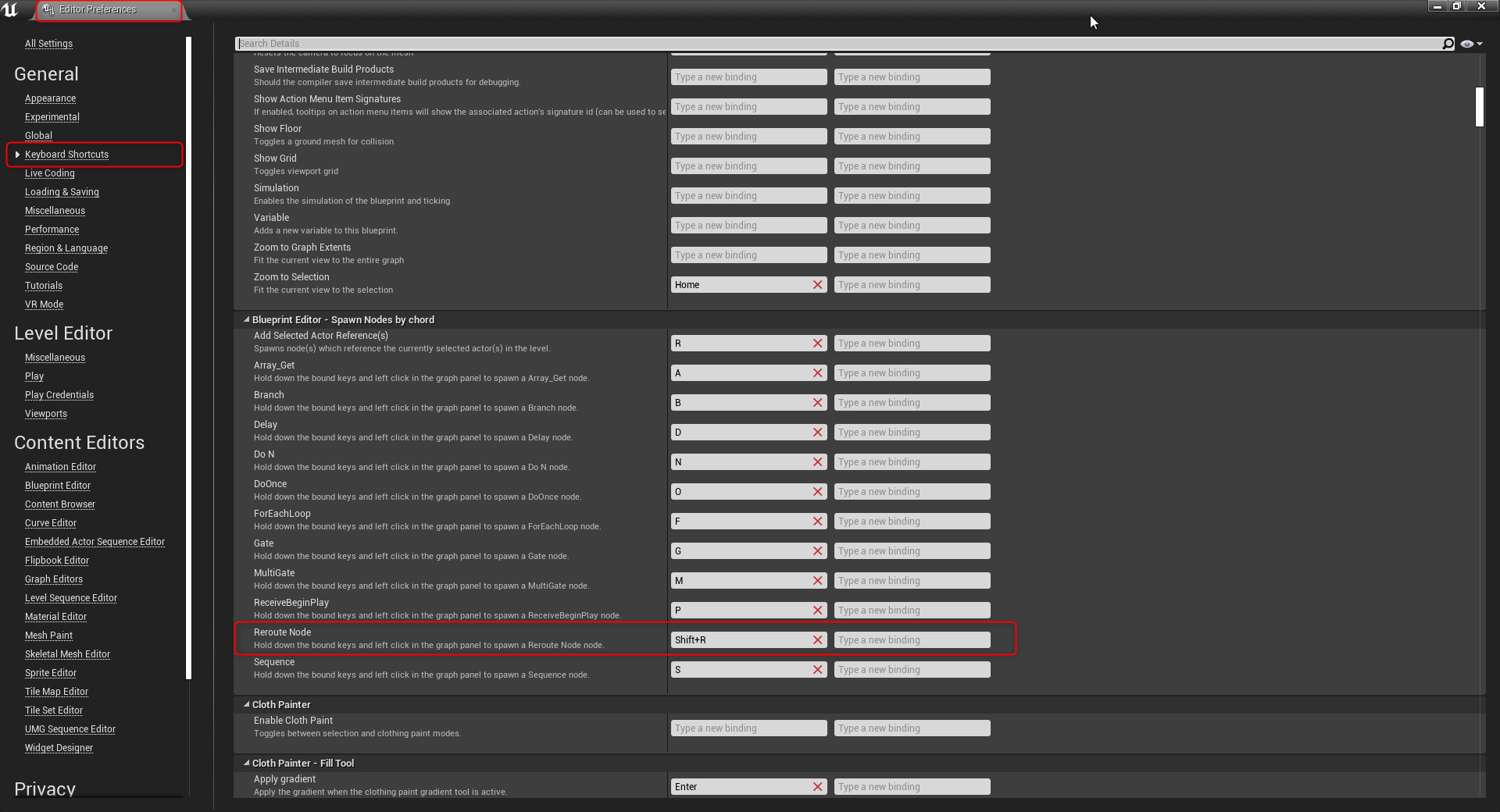Open Region & Language settings
The image size is (1500, 812).
66,248
